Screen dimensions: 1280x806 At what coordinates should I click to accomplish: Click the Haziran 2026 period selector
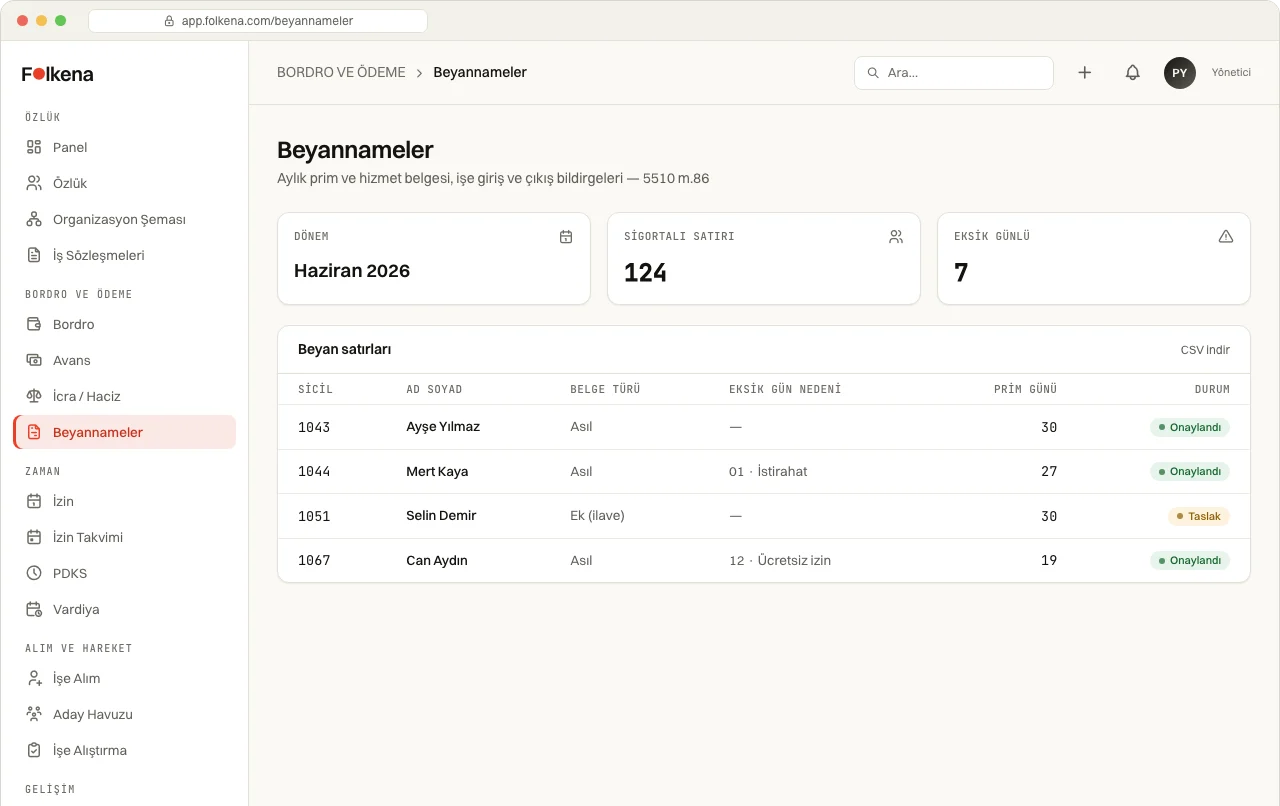(x=352, y=271)
